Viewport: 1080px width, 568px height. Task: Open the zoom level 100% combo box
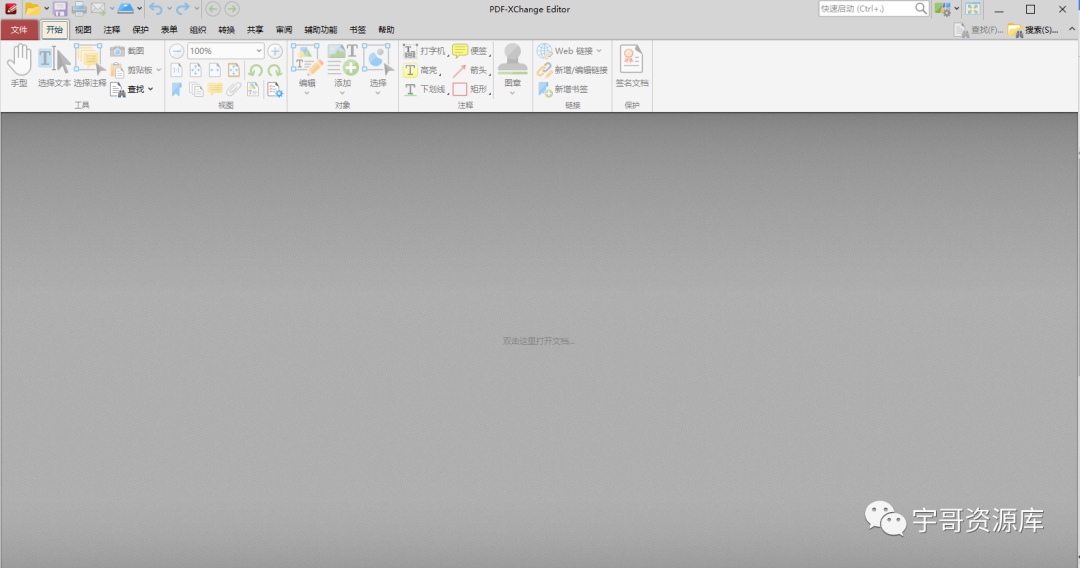226,51
